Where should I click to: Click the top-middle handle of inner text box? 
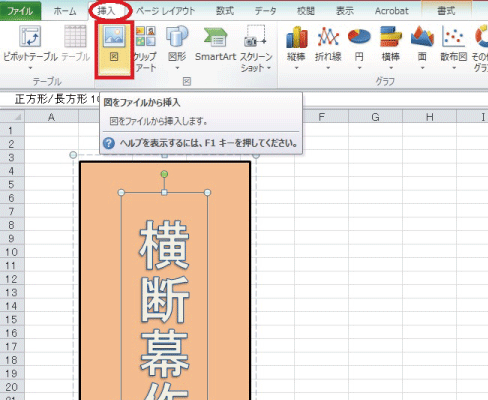[x=164, y=192]
